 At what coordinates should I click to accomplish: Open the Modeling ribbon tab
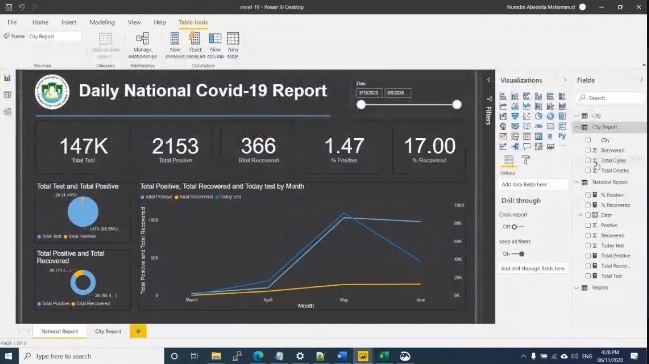[x=102, y=22]
